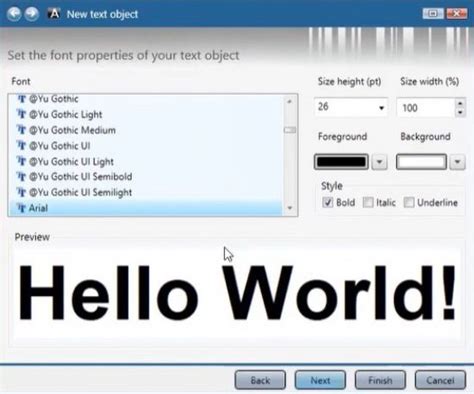The width and height of the screenshot is (474, 394).
Task: Enable the Italic style checkbox
Action: (368, 202)
